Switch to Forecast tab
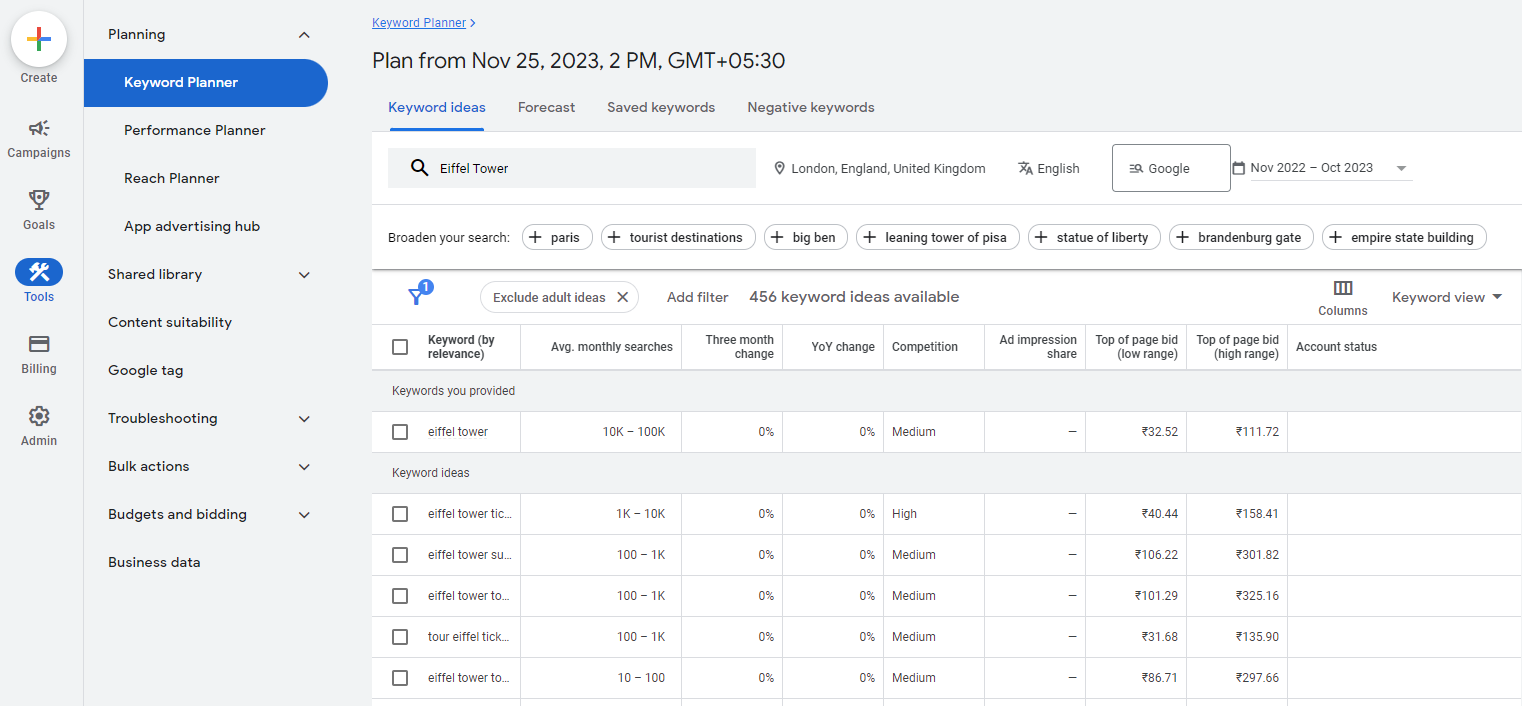The width and height of the screenshot is (1522, 706). [546, 107]
